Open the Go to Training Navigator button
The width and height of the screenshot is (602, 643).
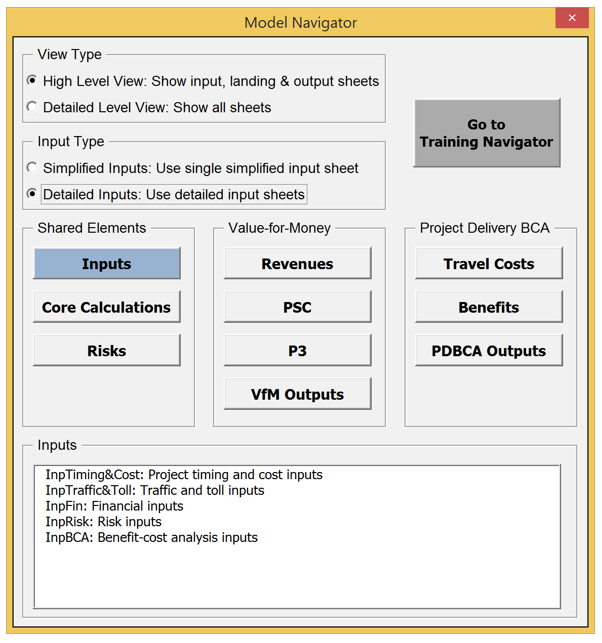tap(487, 133)
